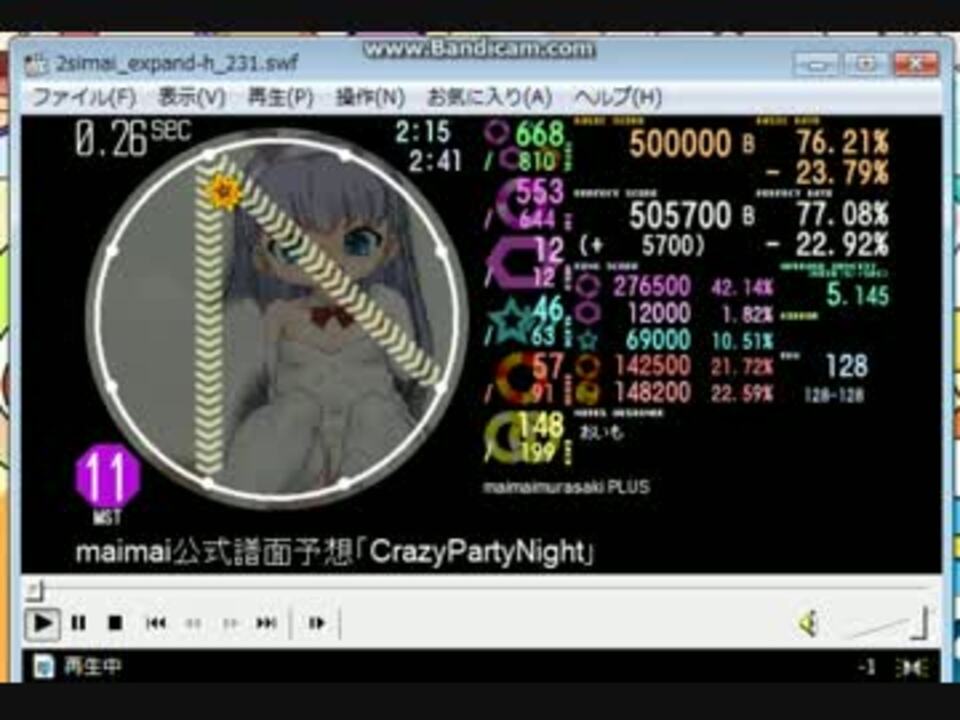Click the rewind button
Viewport: 960px width, 720px height.
193,623
